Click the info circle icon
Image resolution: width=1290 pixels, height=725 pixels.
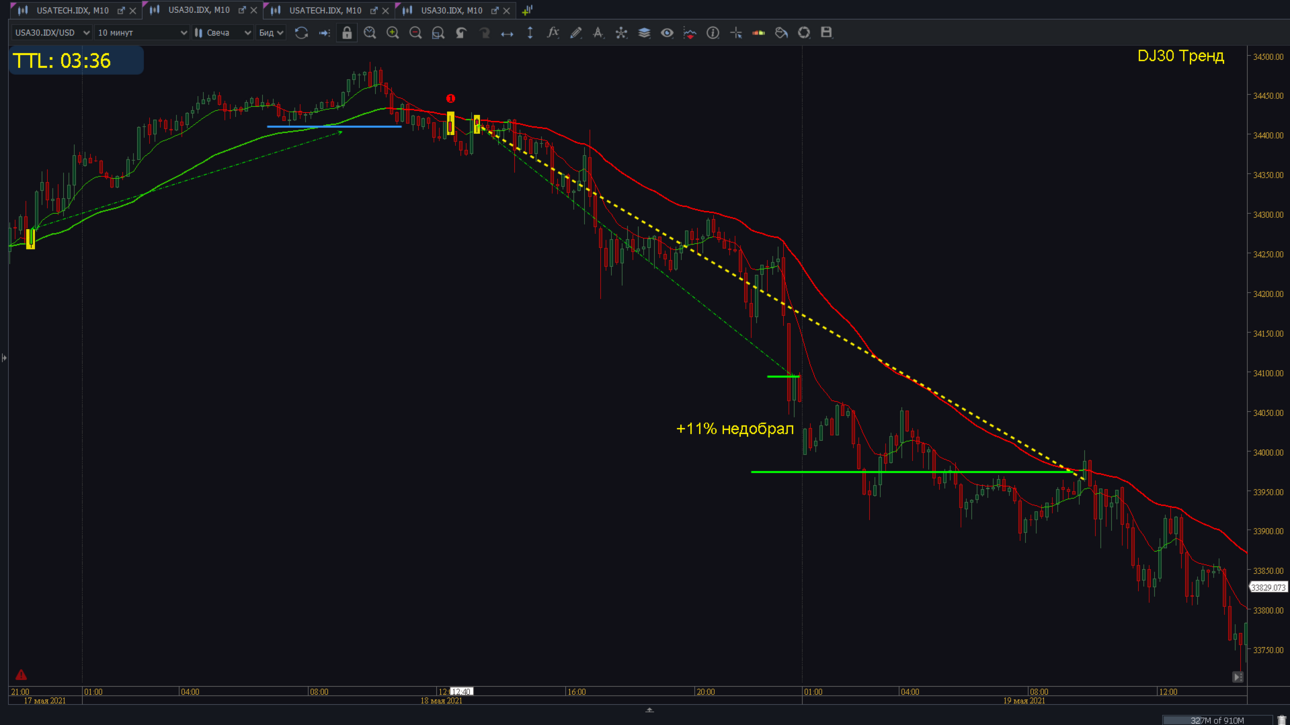coord(713,33)
